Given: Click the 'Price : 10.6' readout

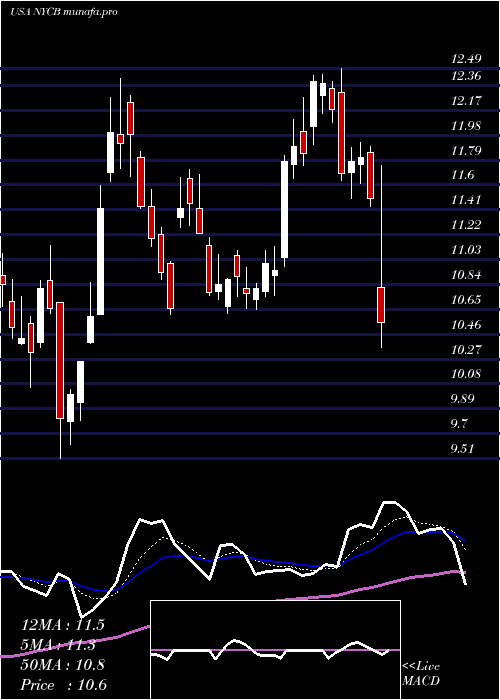Looking at the screenshot, I should [64, 685].
